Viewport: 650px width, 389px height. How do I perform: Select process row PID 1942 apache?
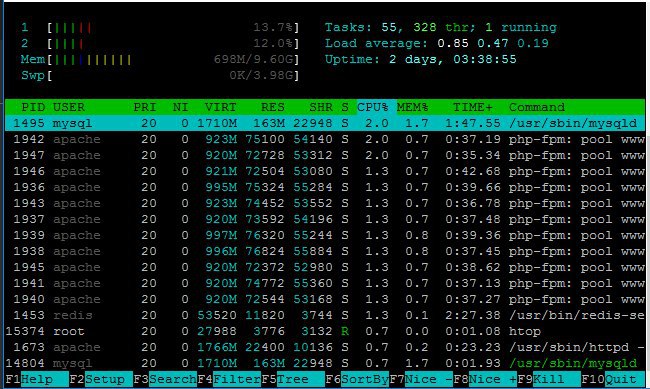click(325, 139)
